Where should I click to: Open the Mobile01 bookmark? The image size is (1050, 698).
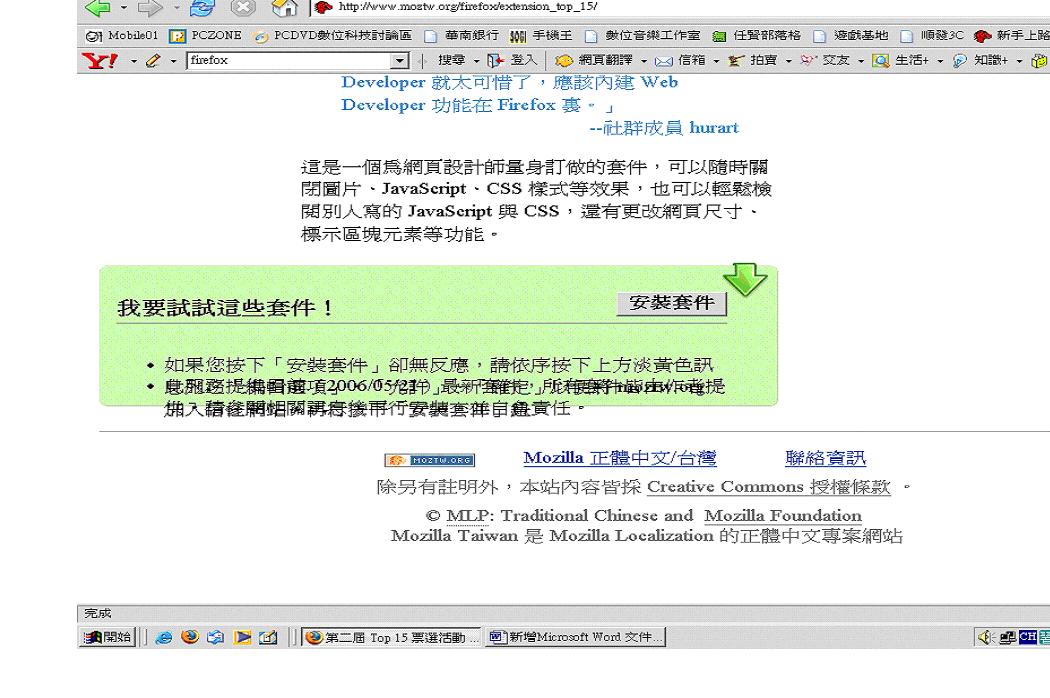pyautogui.click(x=122, y=36)
